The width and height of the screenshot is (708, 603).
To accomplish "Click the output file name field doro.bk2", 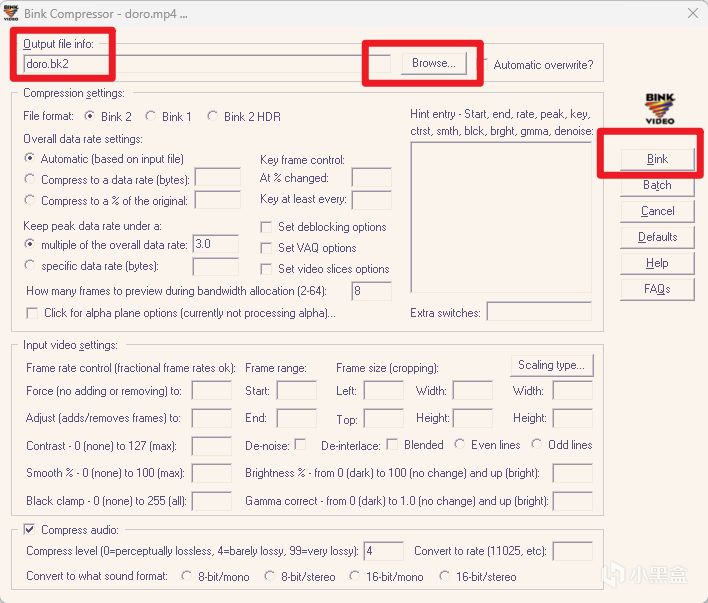I will point(206,64).
